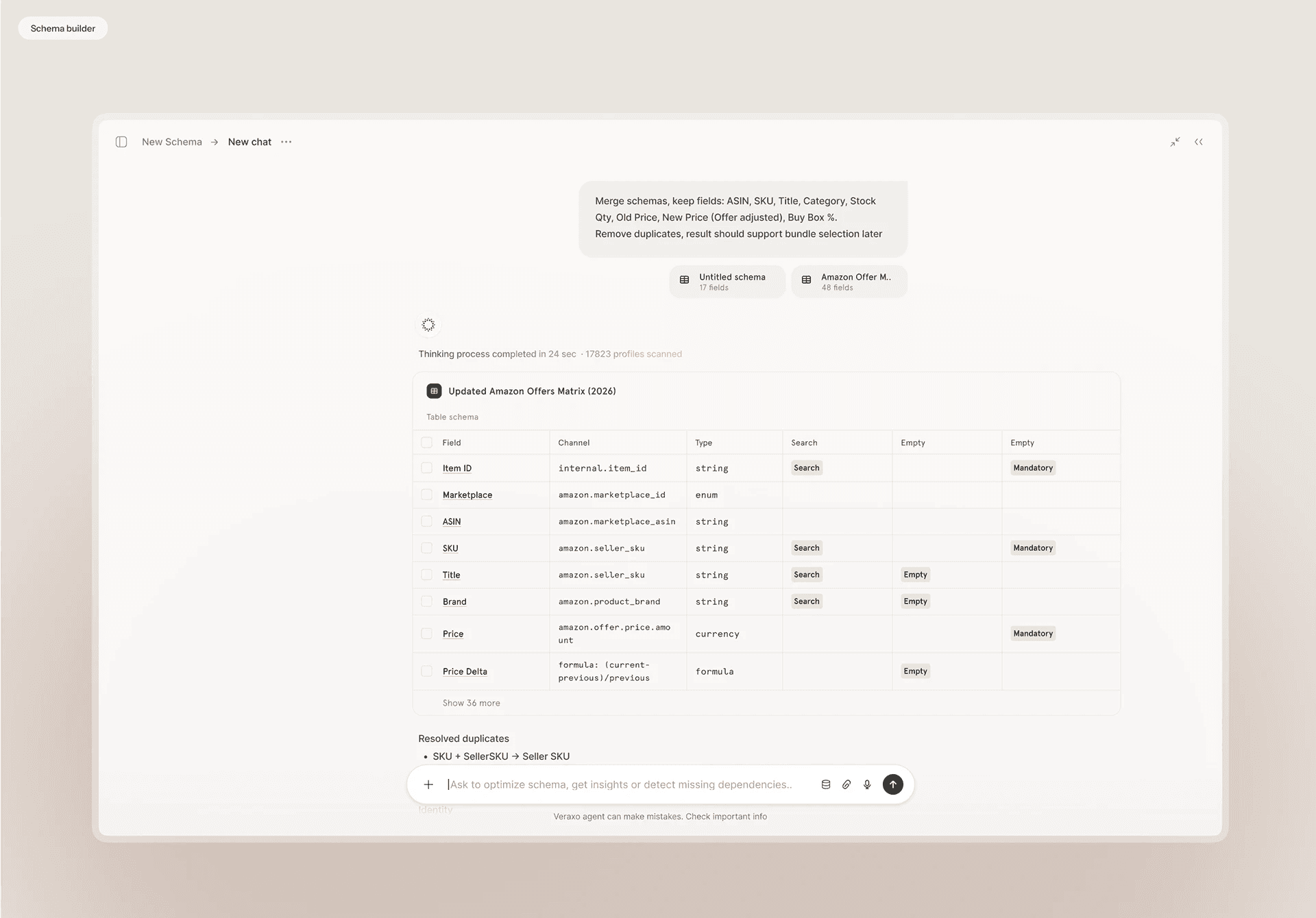Click the double-chevron collapse panel icon
The width and height of the screenshot is (1316, 918).
(x=1199, y=142)
